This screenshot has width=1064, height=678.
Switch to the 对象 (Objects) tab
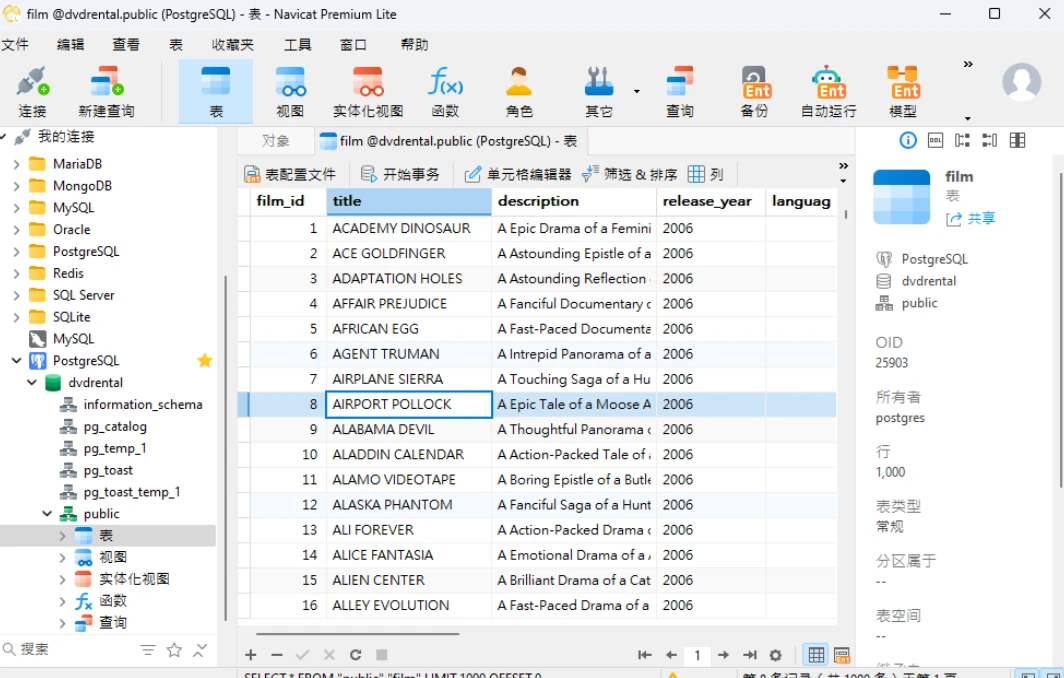(x=276, y=141)
